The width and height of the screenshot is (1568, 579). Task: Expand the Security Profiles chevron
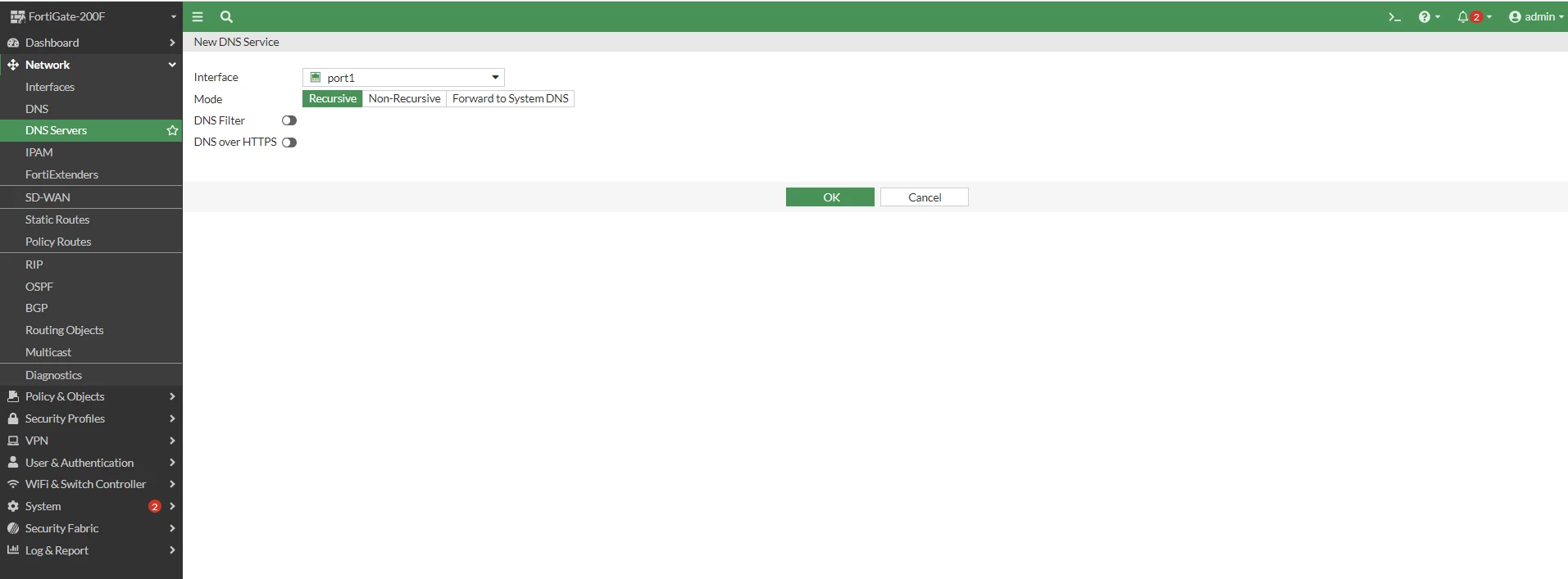click(x=172, y=418)
